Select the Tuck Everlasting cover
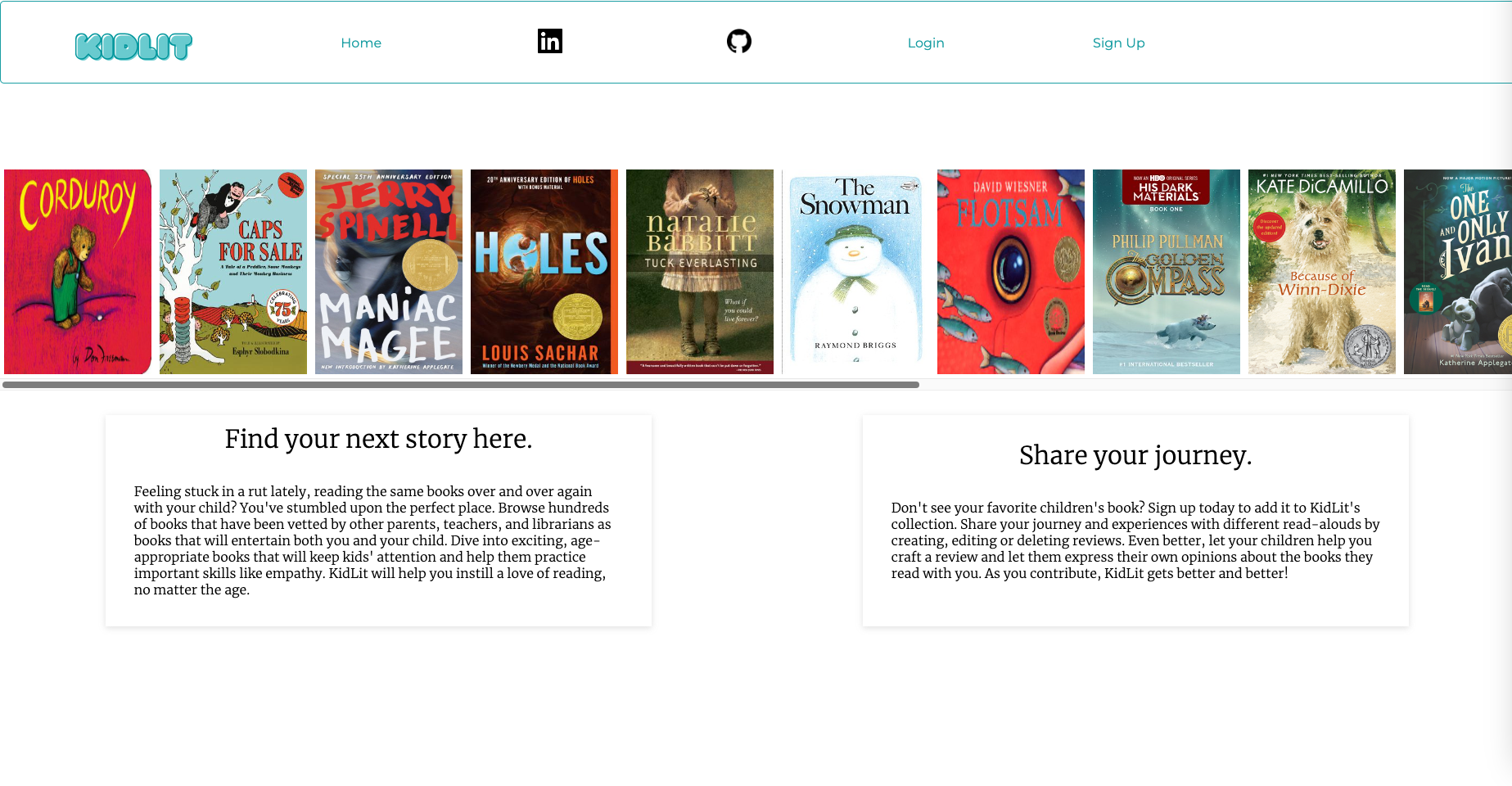 pyautogui.click(x=700, y=272)
